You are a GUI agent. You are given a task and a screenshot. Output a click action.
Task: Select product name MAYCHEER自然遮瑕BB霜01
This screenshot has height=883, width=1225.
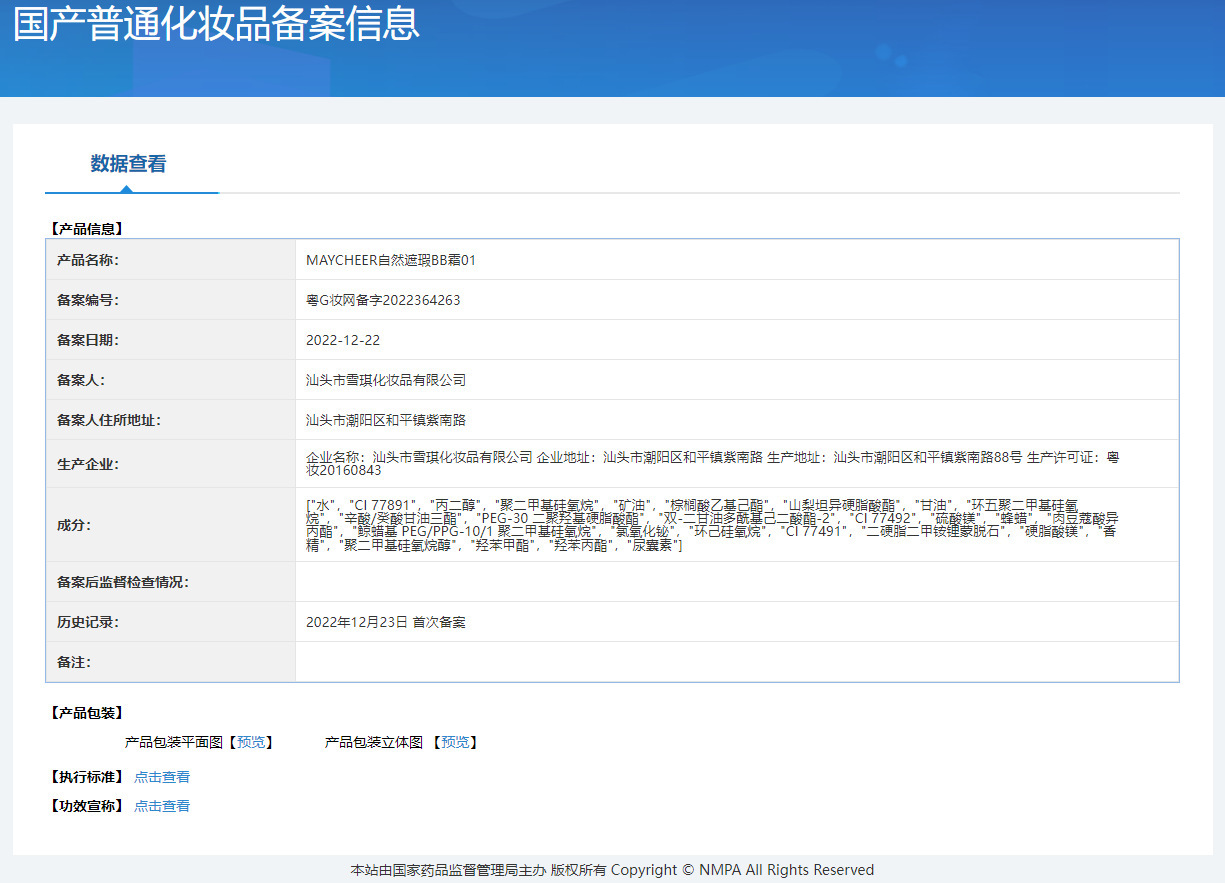[x=391, y=260]
